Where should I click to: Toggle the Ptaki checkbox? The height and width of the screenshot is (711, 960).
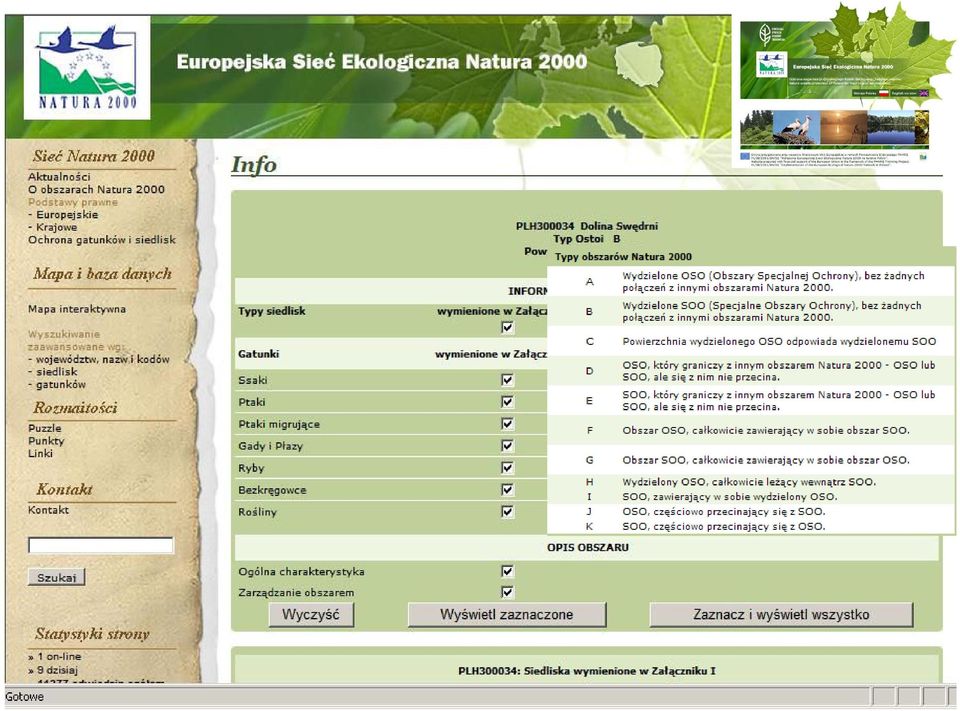(x=507, y=402)
